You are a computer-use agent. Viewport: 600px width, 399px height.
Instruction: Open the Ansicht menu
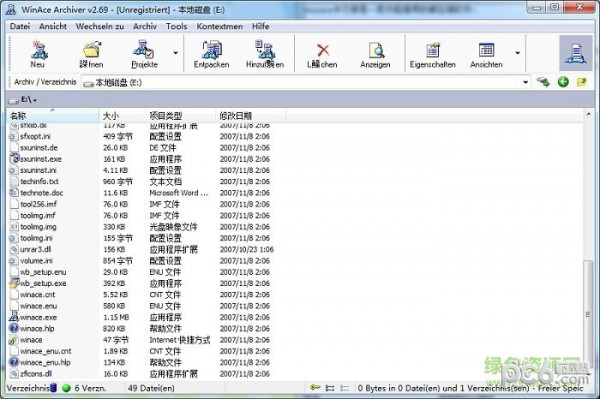point(53,26)
